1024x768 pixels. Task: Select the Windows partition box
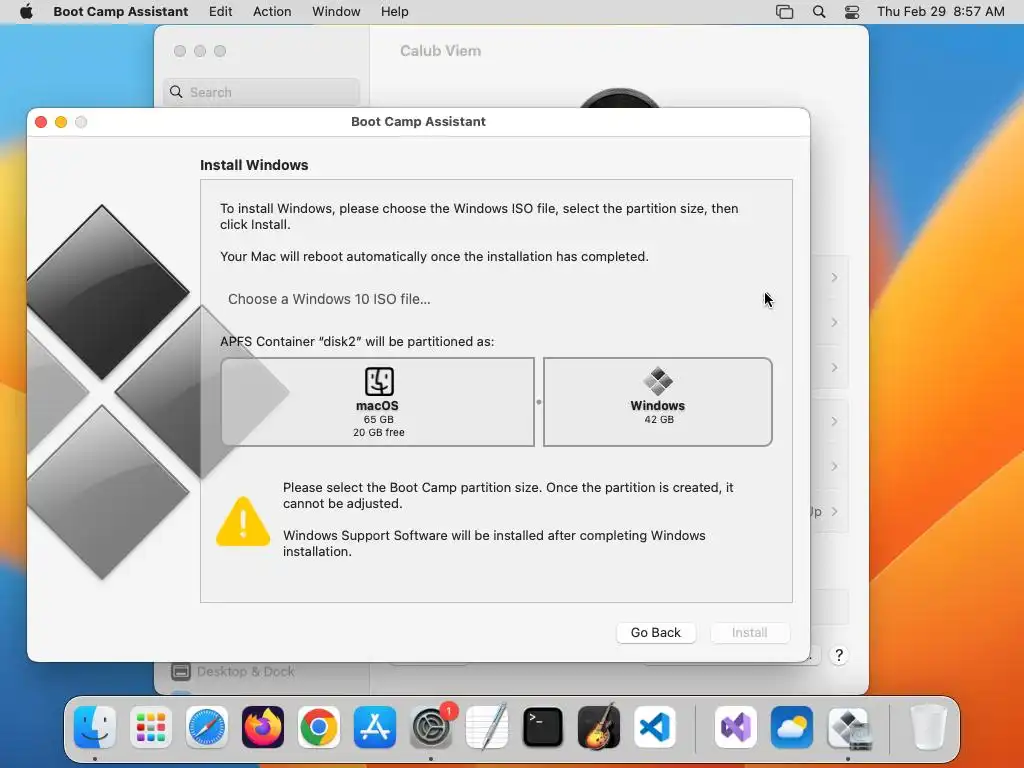tap(658, 402)
